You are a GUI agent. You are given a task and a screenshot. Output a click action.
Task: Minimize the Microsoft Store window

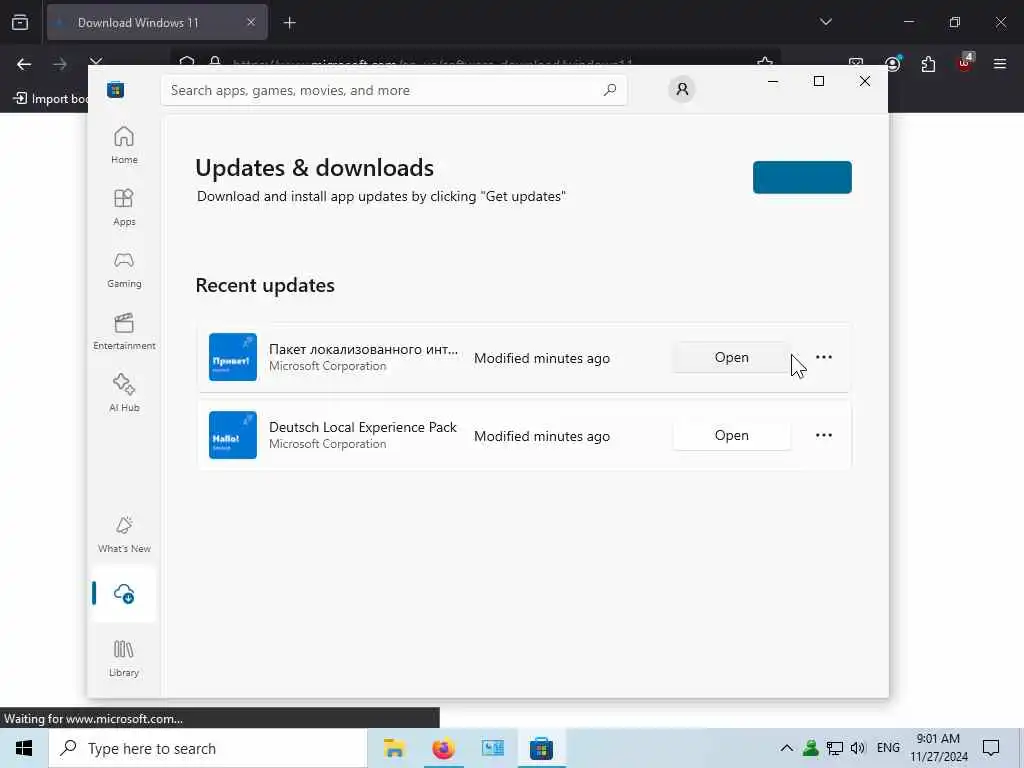click(773, 81)
